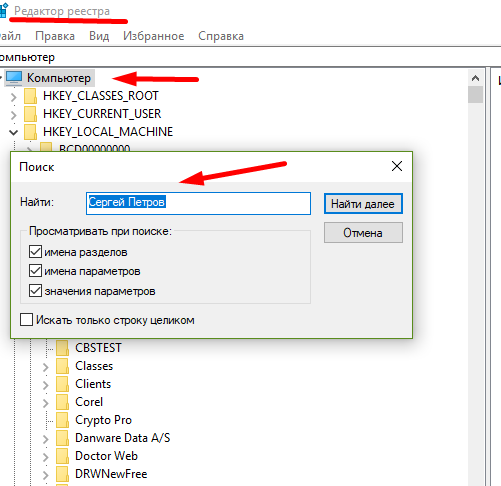
Task: Click the HKEY_LOCAL_MACHINE folder icon
Action: point(31,132)
